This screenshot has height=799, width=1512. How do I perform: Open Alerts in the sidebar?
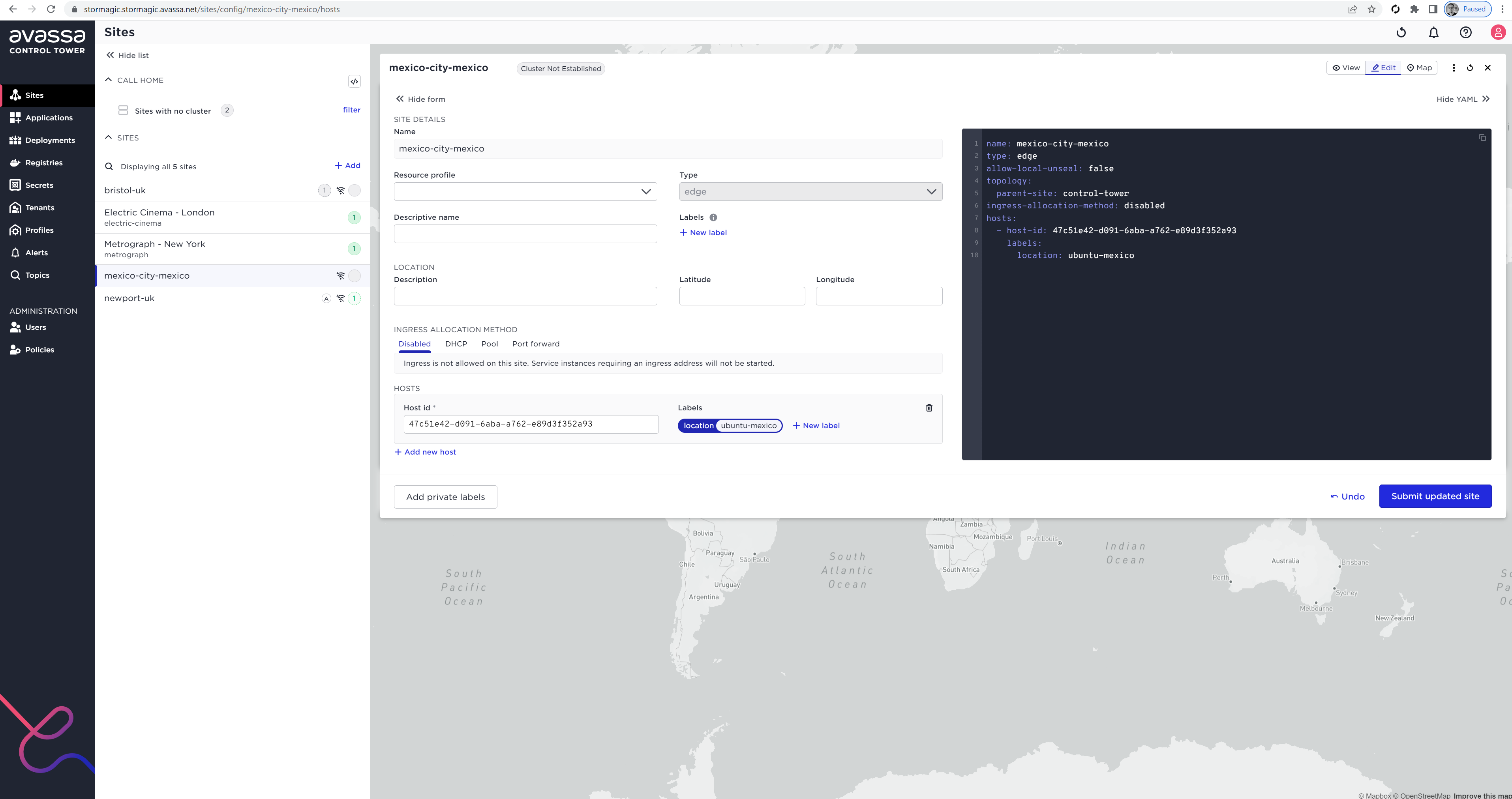(x=47, y=253)
